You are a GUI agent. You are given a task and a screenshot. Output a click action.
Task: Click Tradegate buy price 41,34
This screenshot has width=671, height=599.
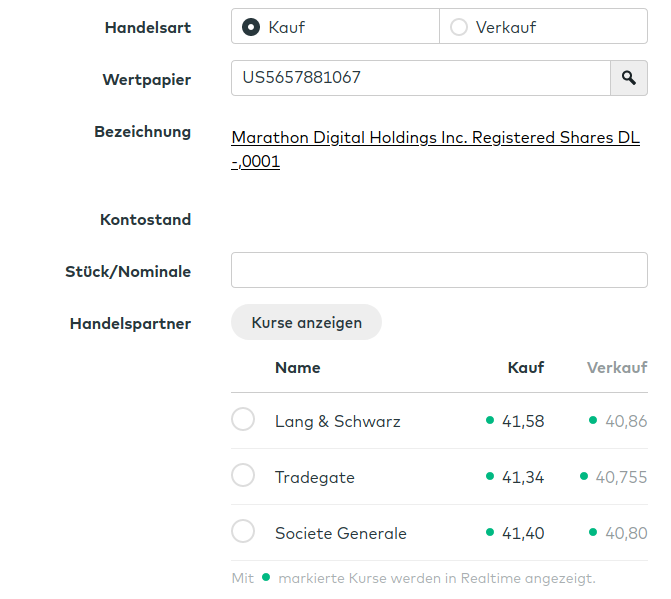pos(523,478)
